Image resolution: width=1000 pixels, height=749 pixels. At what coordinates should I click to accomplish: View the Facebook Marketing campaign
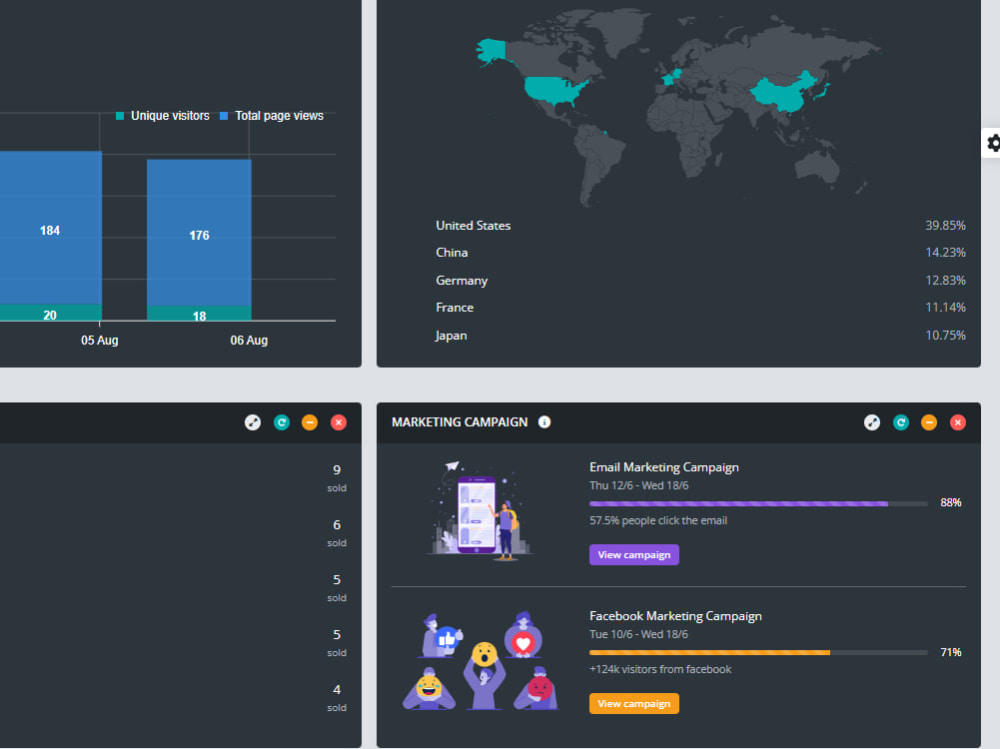[x=634, y=703]
